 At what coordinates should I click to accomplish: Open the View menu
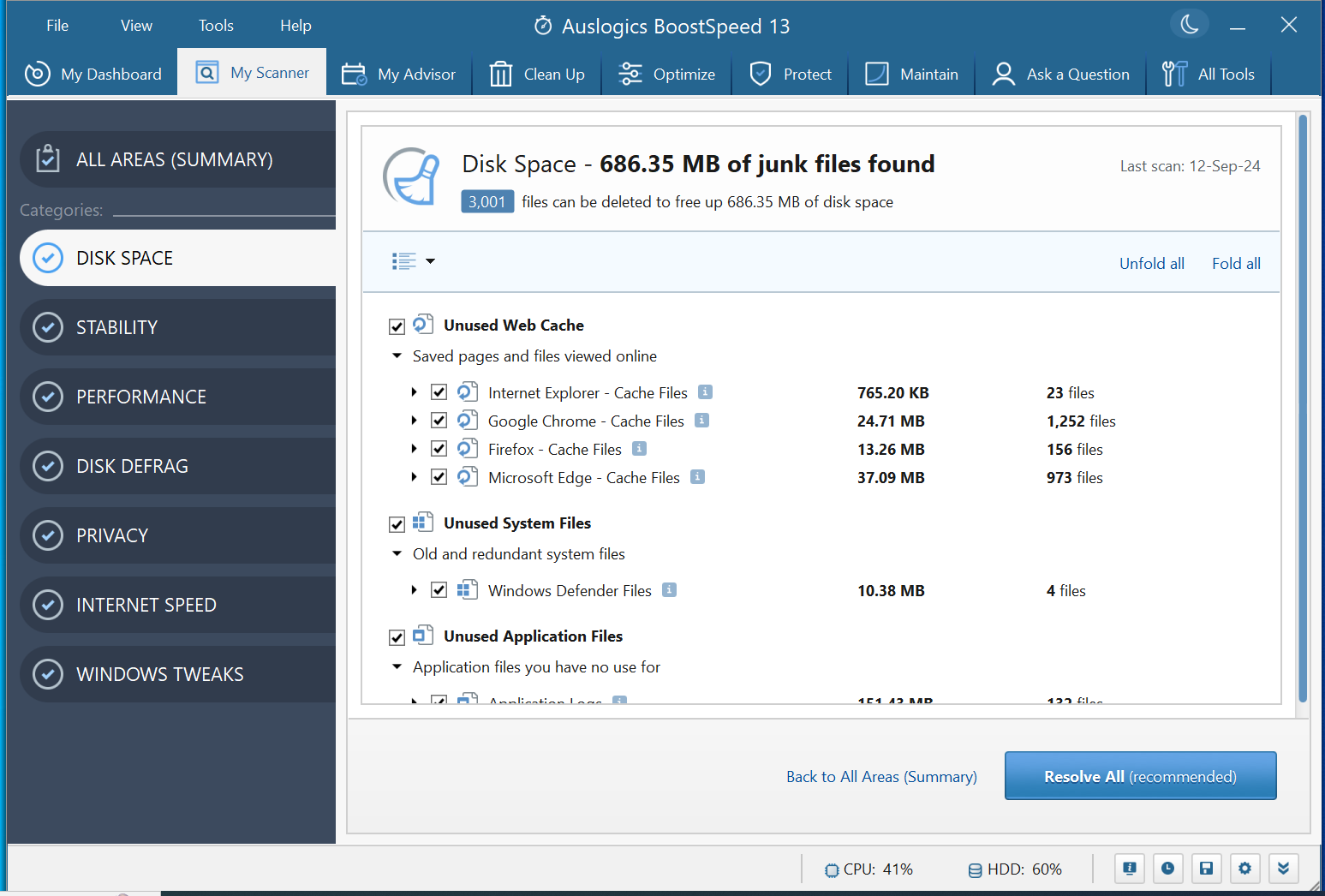click(136, 26)
